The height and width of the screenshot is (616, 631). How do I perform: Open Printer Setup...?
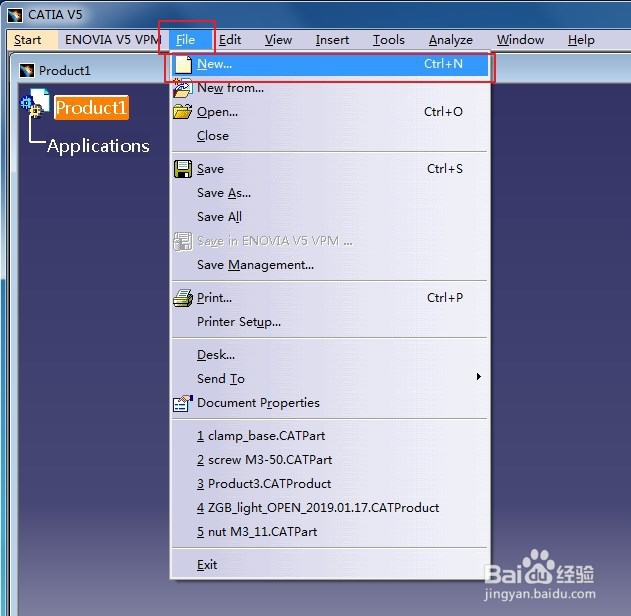tap(330, 322)
